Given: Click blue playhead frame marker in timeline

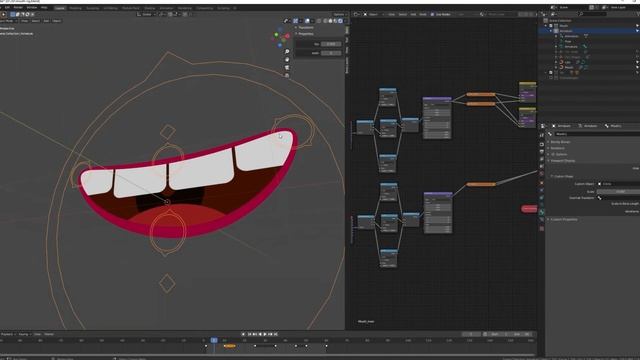Looking at the screenshot, I should coord(214,340).
